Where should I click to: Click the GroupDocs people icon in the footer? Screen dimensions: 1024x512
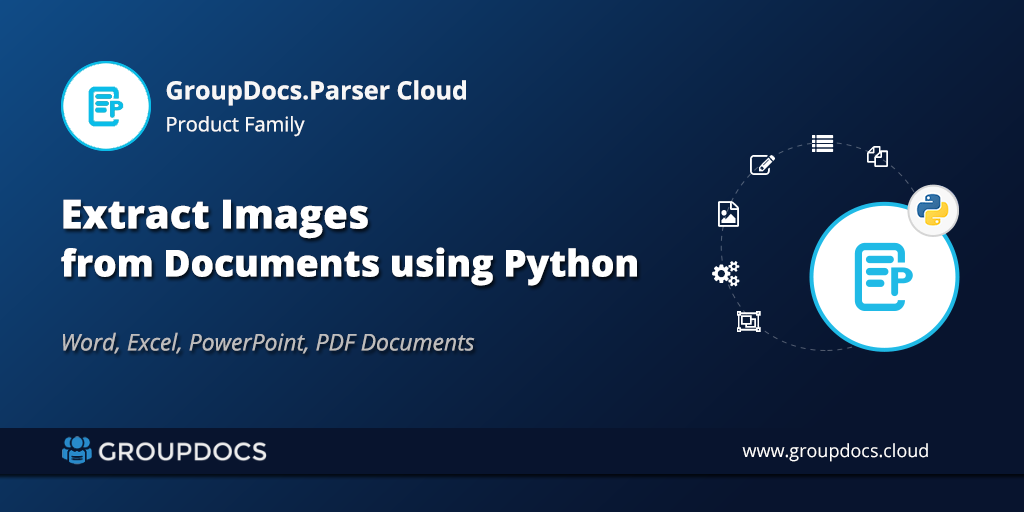pyautogui.click(x=76, y=451)
